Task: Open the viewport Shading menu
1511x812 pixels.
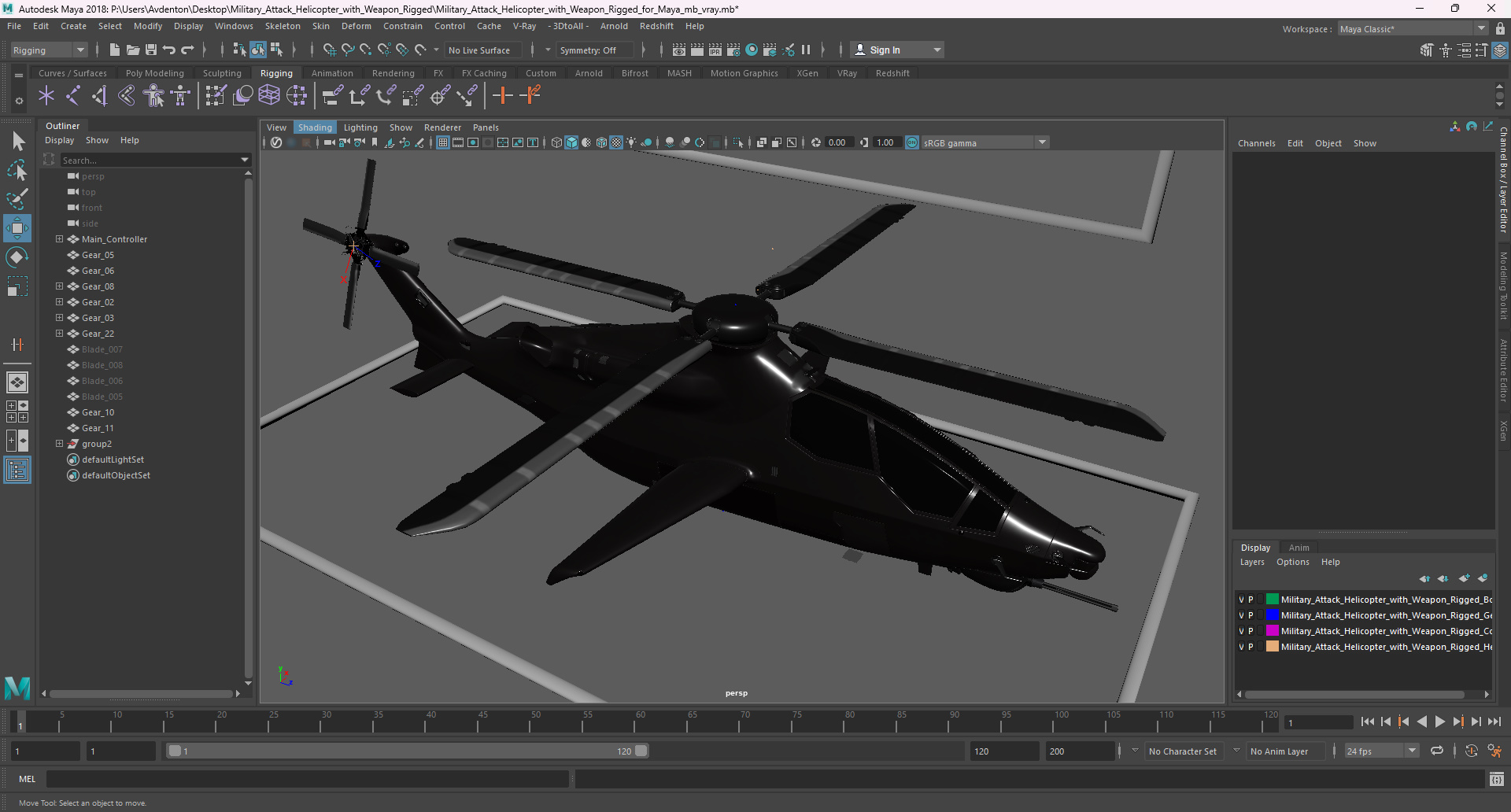Action: [x=315, y=127]
